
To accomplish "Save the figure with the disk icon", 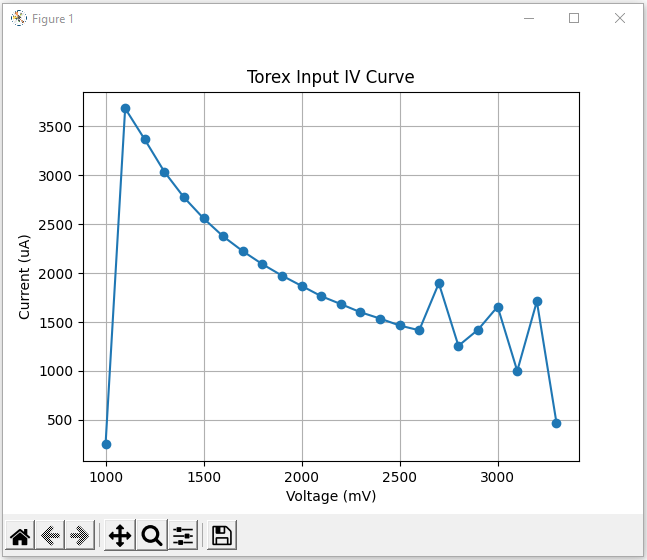I will (222, 536).
